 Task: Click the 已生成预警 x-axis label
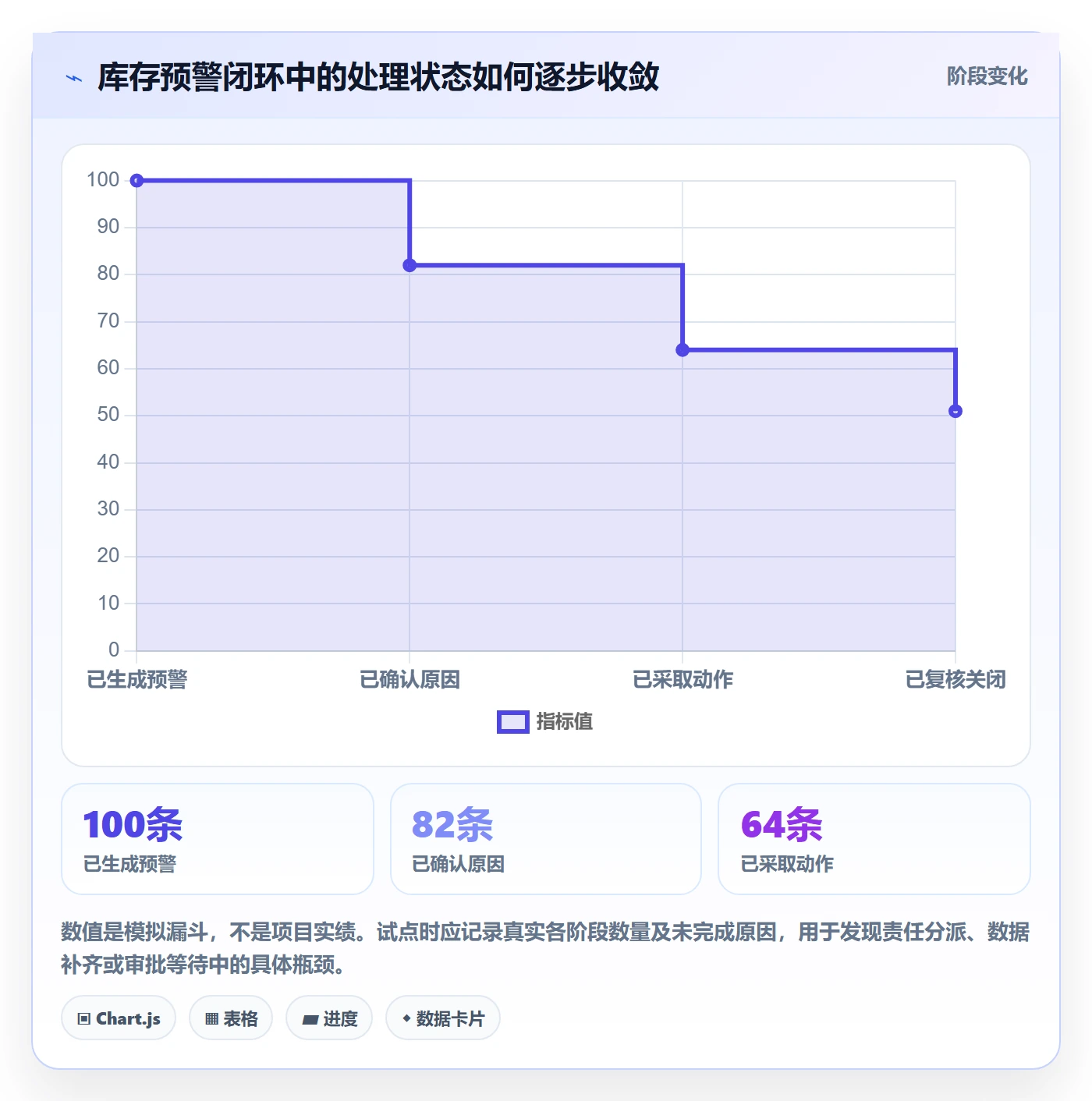coord(137,679)
